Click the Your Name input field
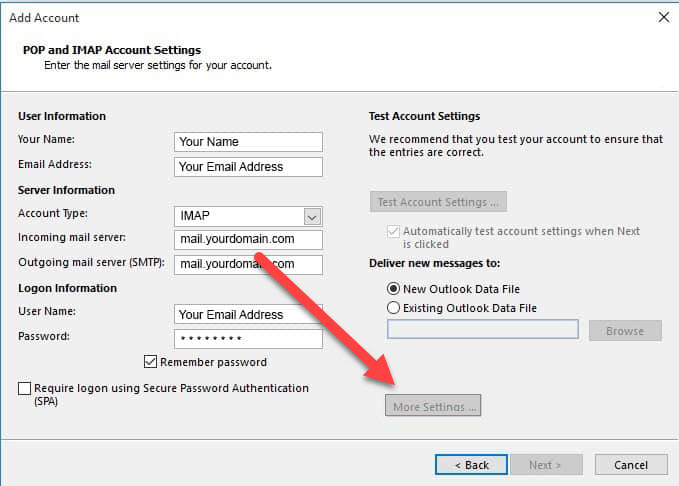The height and width of the screenshot is (486, 679). point(248,142)
